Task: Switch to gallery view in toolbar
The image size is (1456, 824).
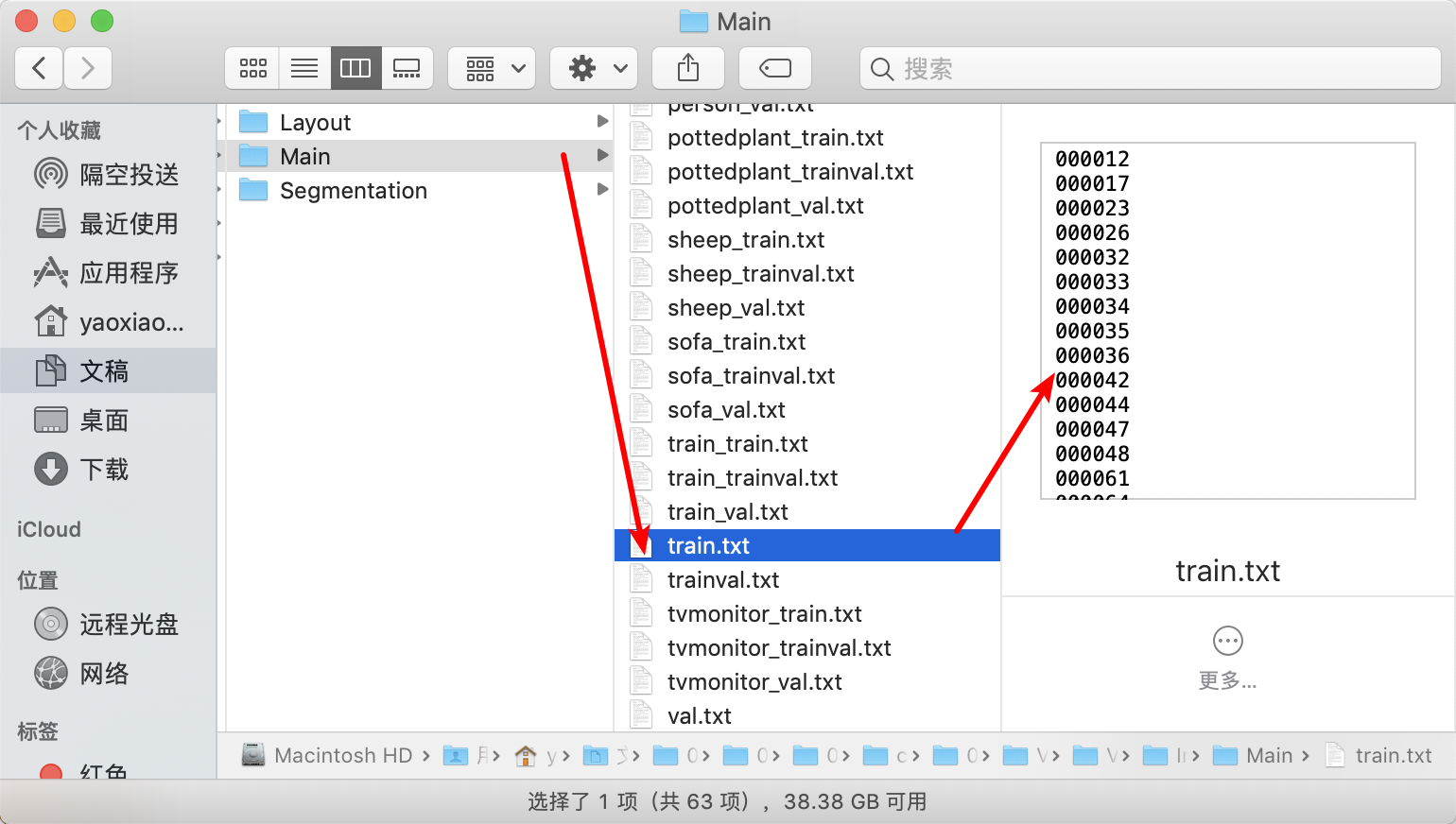Action: 407,68
